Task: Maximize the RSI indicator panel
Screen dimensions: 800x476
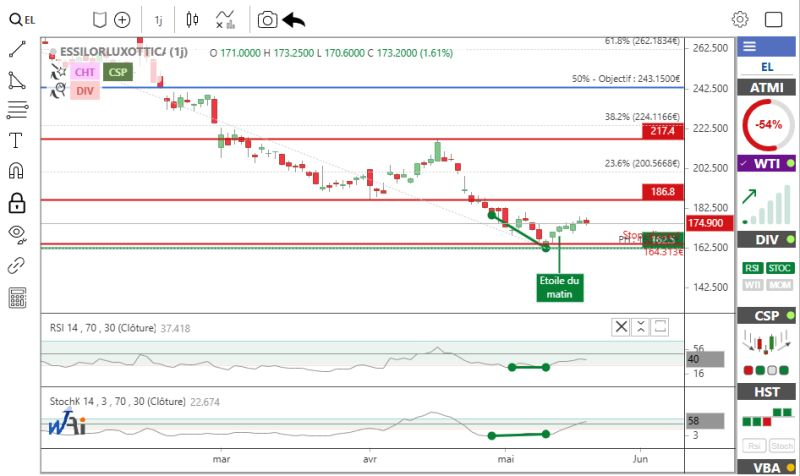Action: tap(660, 327)
